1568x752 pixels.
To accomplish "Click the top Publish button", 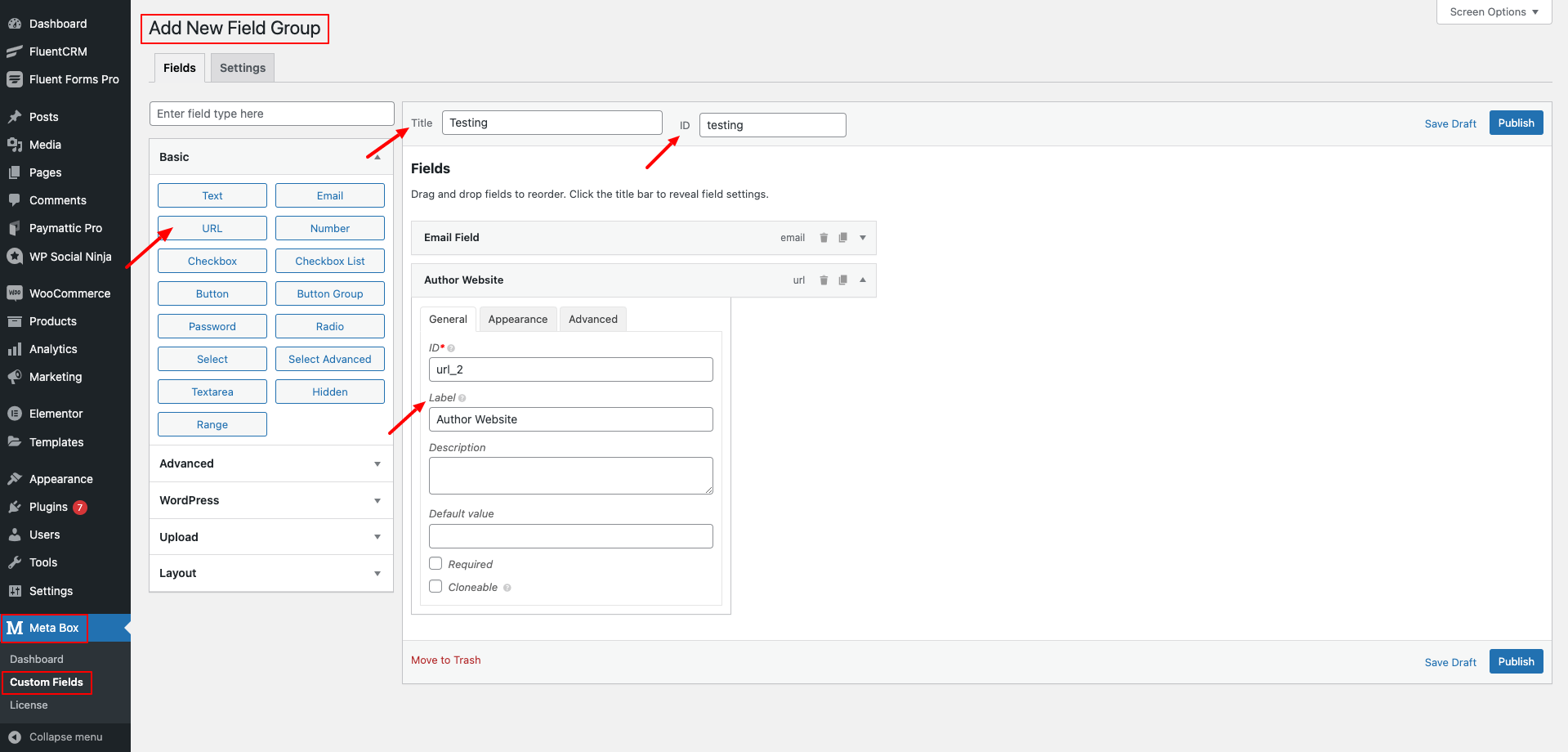I will (x=1516, y=123).
